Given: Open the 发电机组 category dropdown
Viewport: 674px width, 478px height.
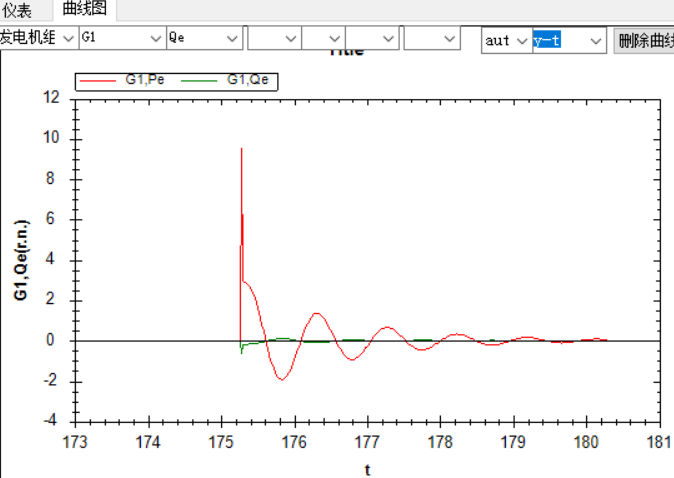Looking at the screenshot, I should point(38,38).
